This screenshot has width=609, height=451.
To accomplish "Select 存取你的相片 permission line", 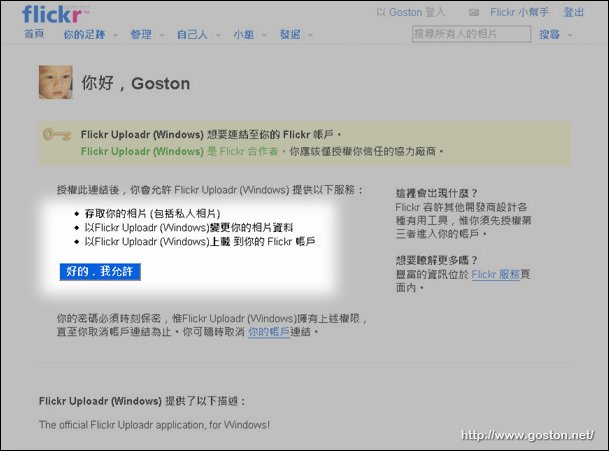I will [x=152, y=213].
